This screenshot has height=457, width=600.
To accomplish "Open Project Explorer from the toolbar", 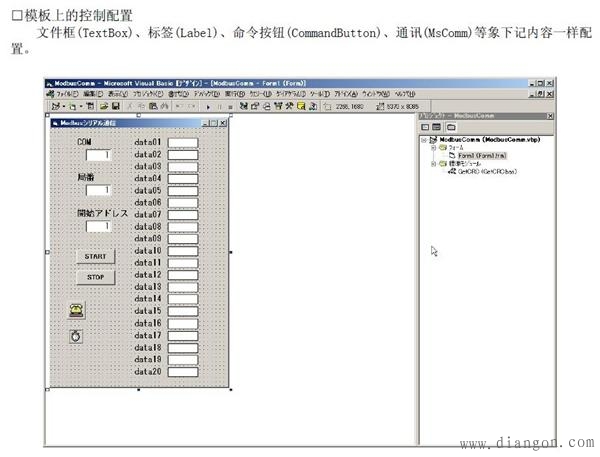I will click(243, 105).
